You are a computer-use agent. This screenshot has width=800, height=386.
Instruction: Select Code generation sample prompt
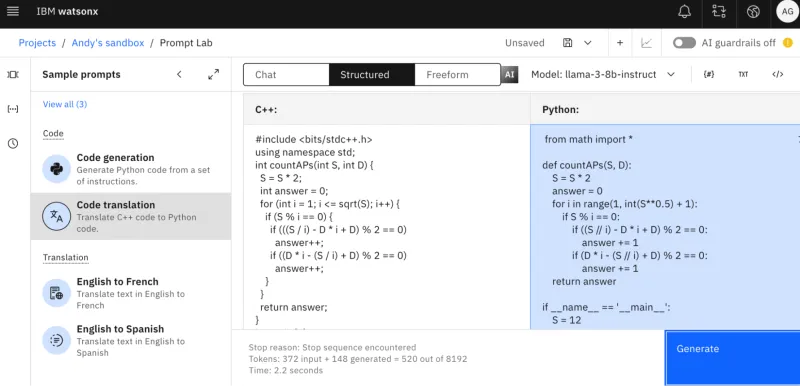(131, 169)
